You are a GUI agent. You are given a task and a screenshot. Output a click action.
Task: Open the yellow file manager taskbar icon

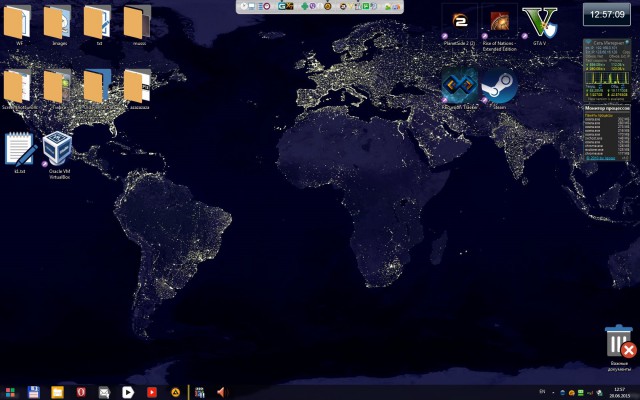57,393
